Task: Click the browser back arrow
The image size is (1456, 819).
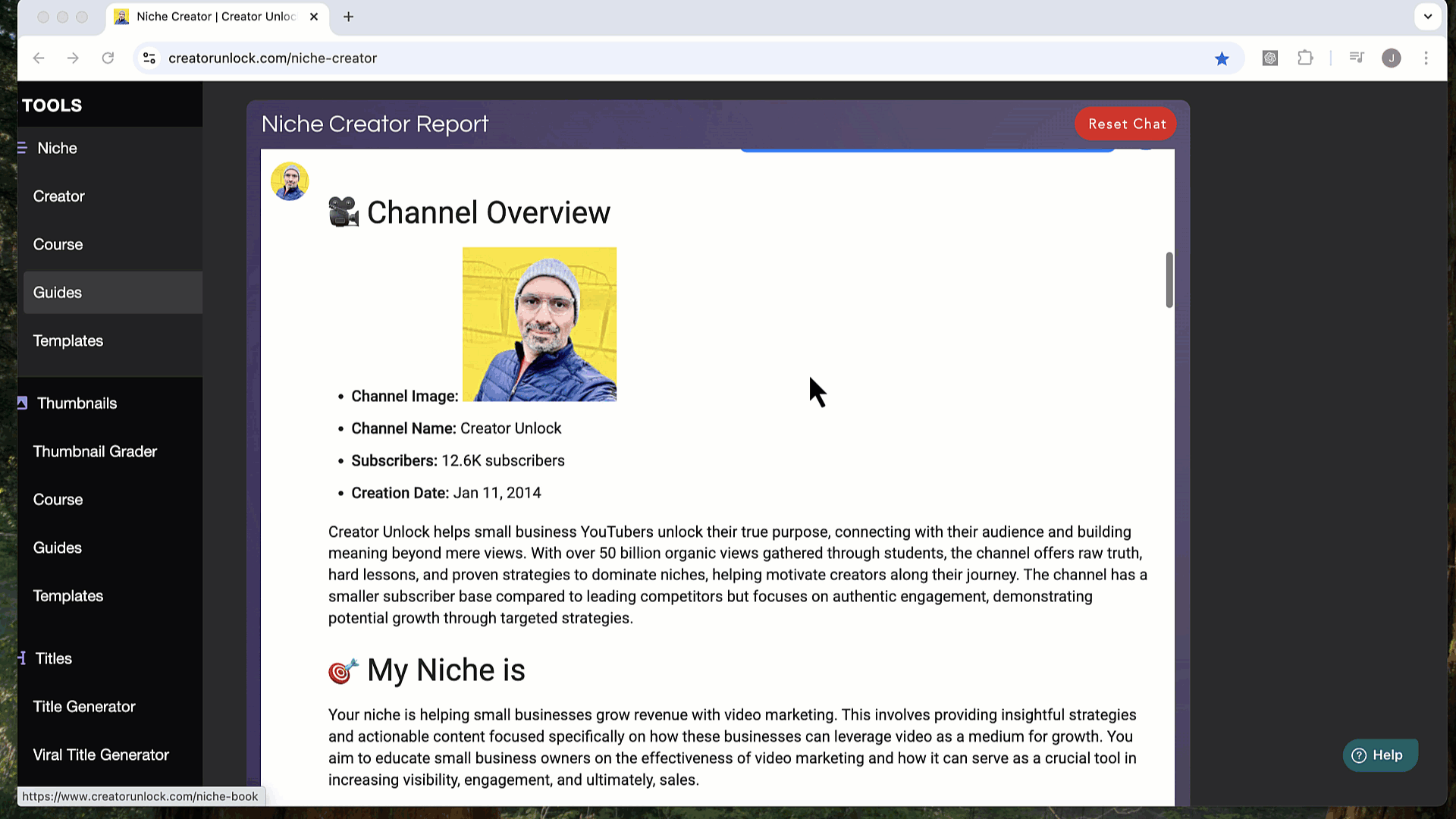Action: pos(39,58)
